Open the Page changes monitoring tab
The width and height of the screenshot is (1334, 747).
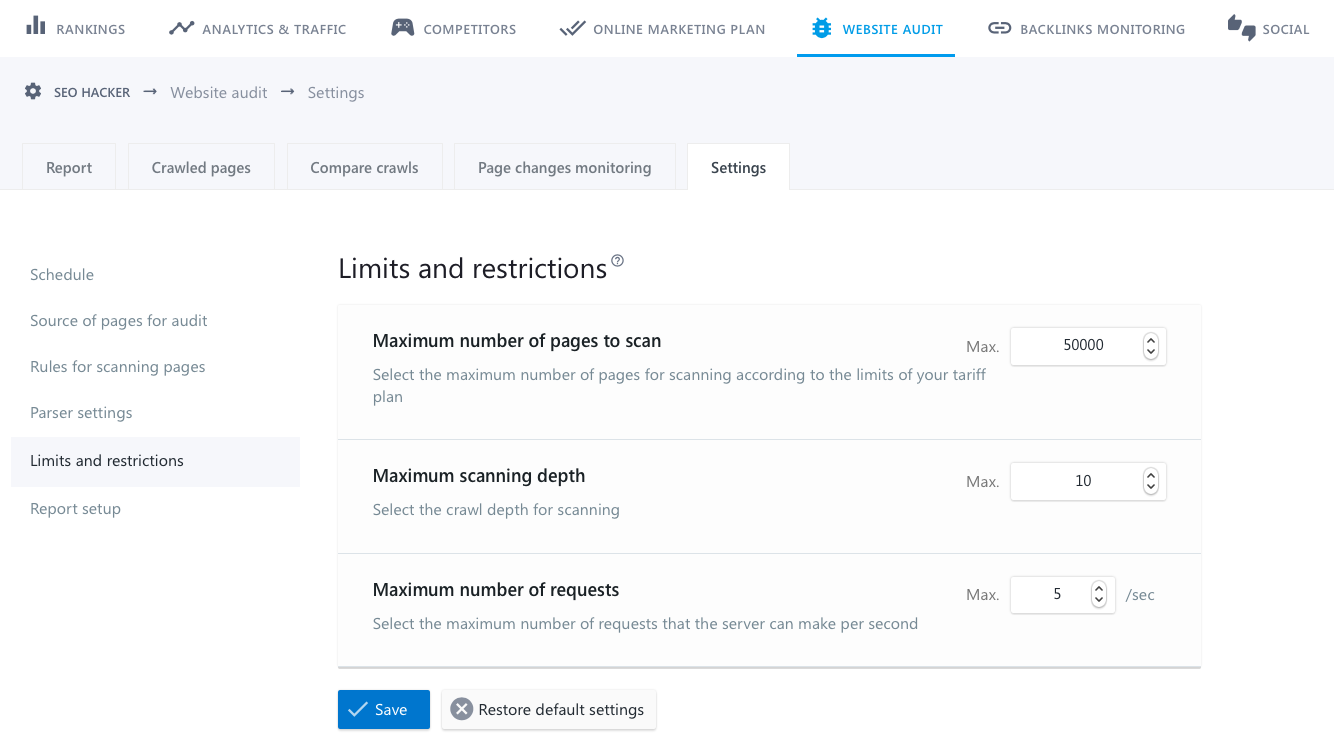pyautogui.click(x=564, y=167)
